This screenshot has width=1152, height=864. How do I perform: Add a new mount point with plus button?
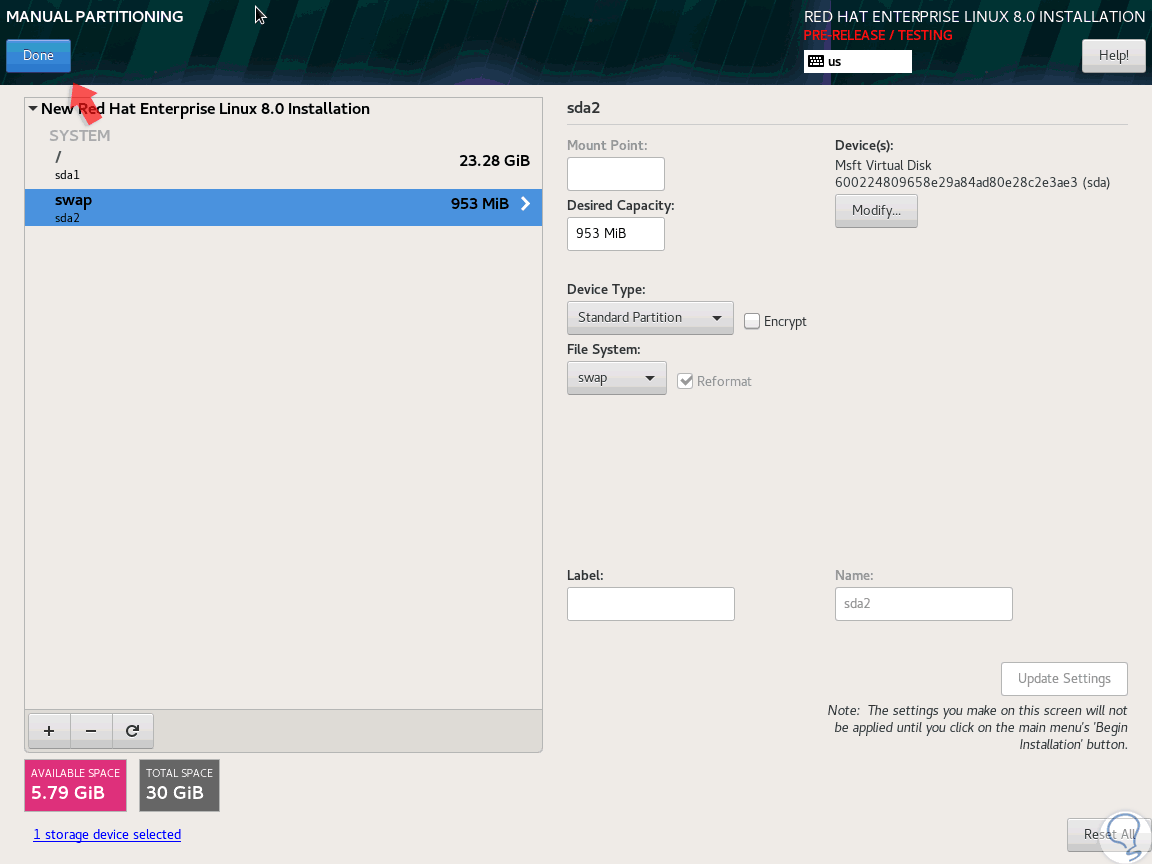point(49,730)
